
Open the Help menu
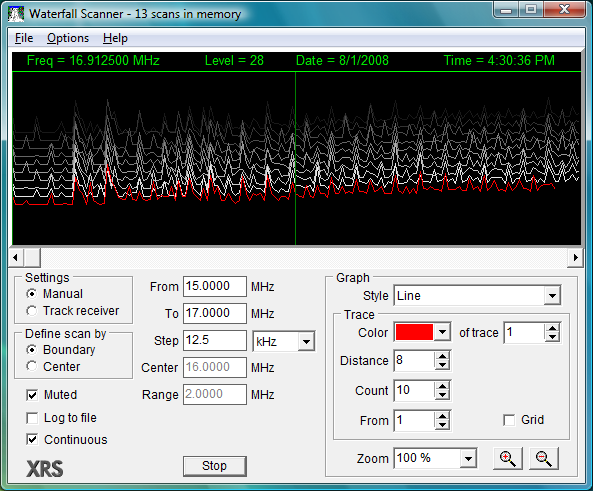[115, 38]
